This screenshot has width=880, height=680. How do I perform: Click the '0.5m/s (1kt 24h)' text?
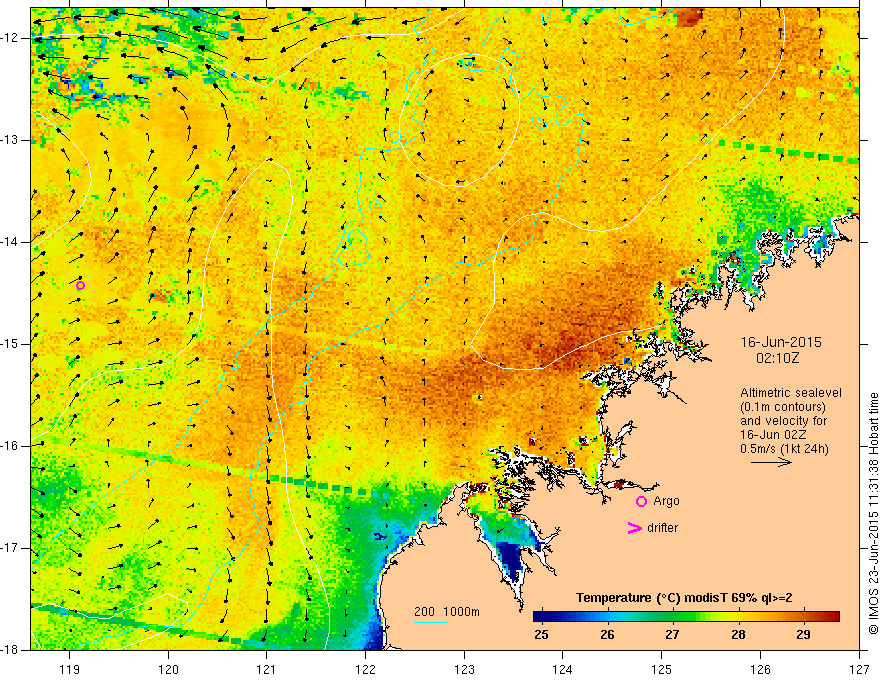(784, 448)
